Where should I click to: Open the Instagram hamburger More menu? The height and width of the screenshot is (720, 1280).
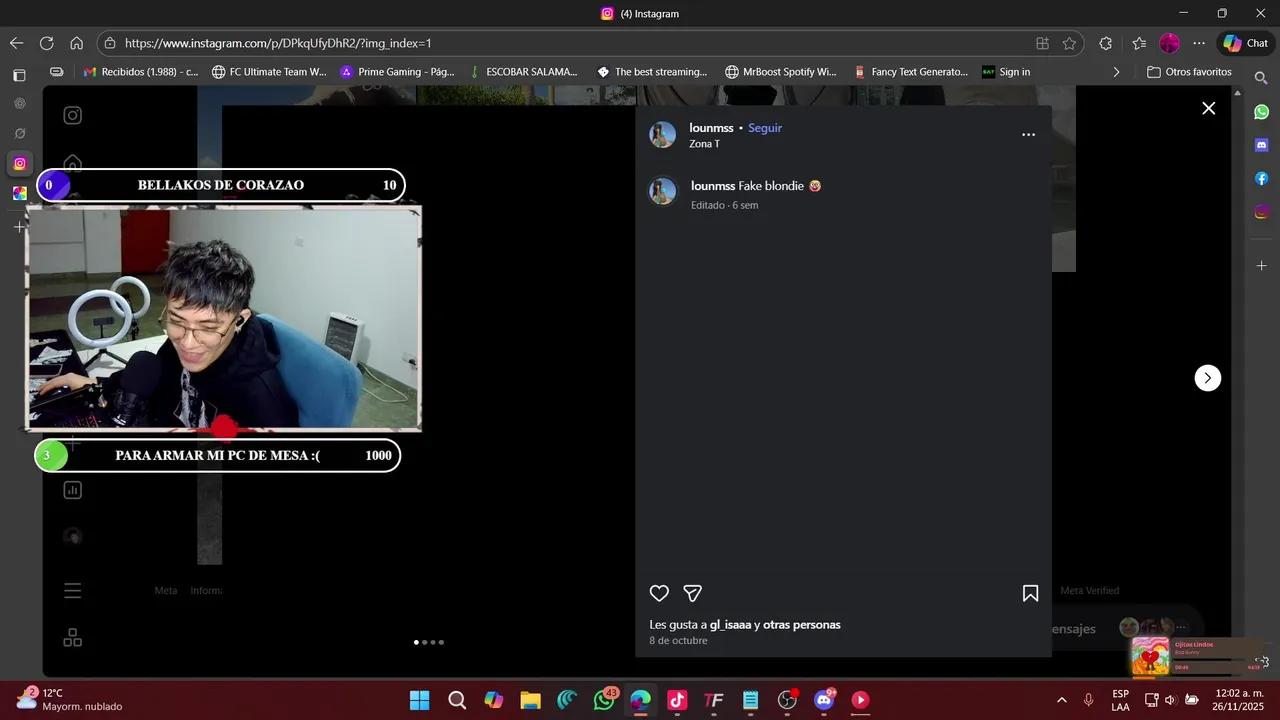pyautogui.click(x=72, y=591)
